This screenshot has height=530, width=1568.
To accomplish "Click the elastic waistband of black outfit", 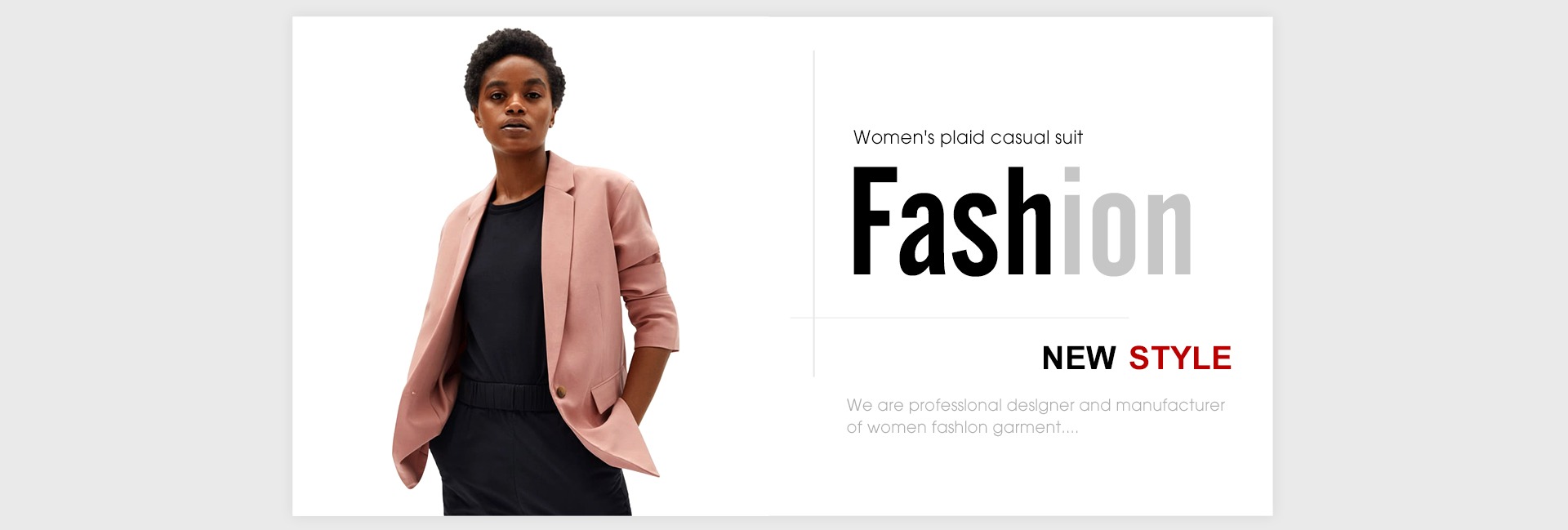I will [x=505, y=396].
